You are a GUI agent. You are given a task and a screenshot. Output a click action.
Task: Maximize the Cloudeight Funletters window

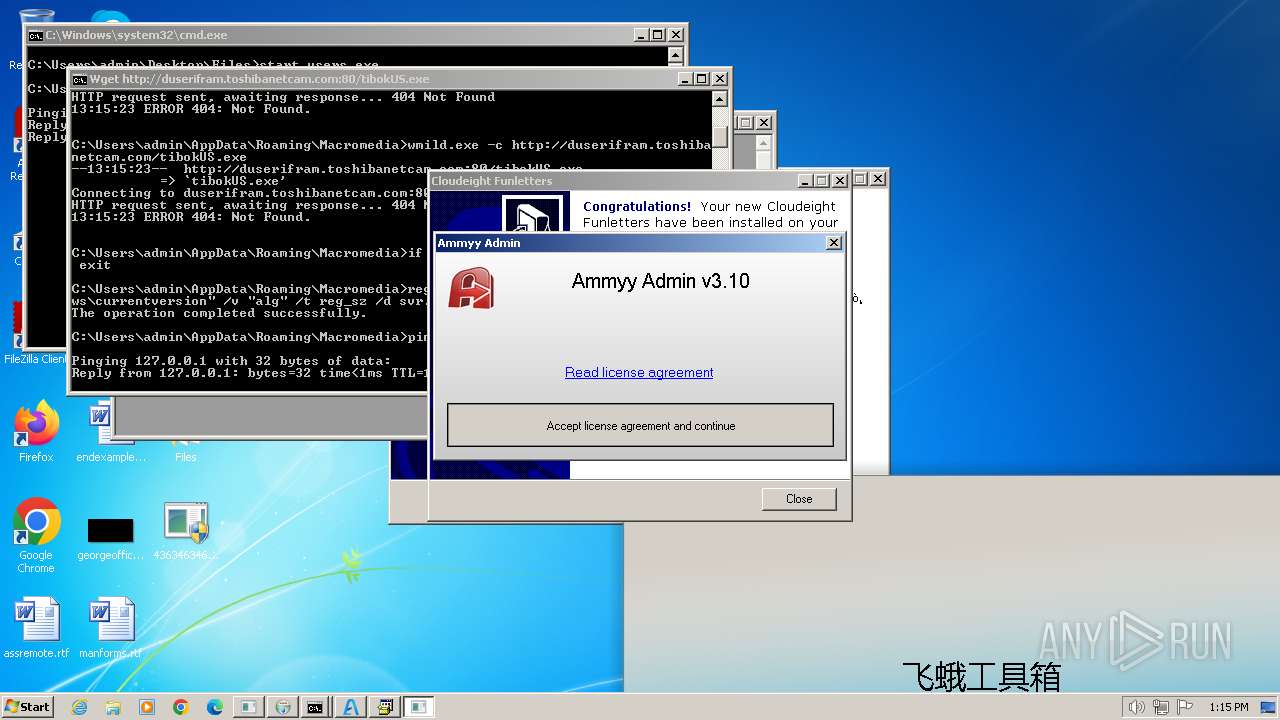[822, 181]
